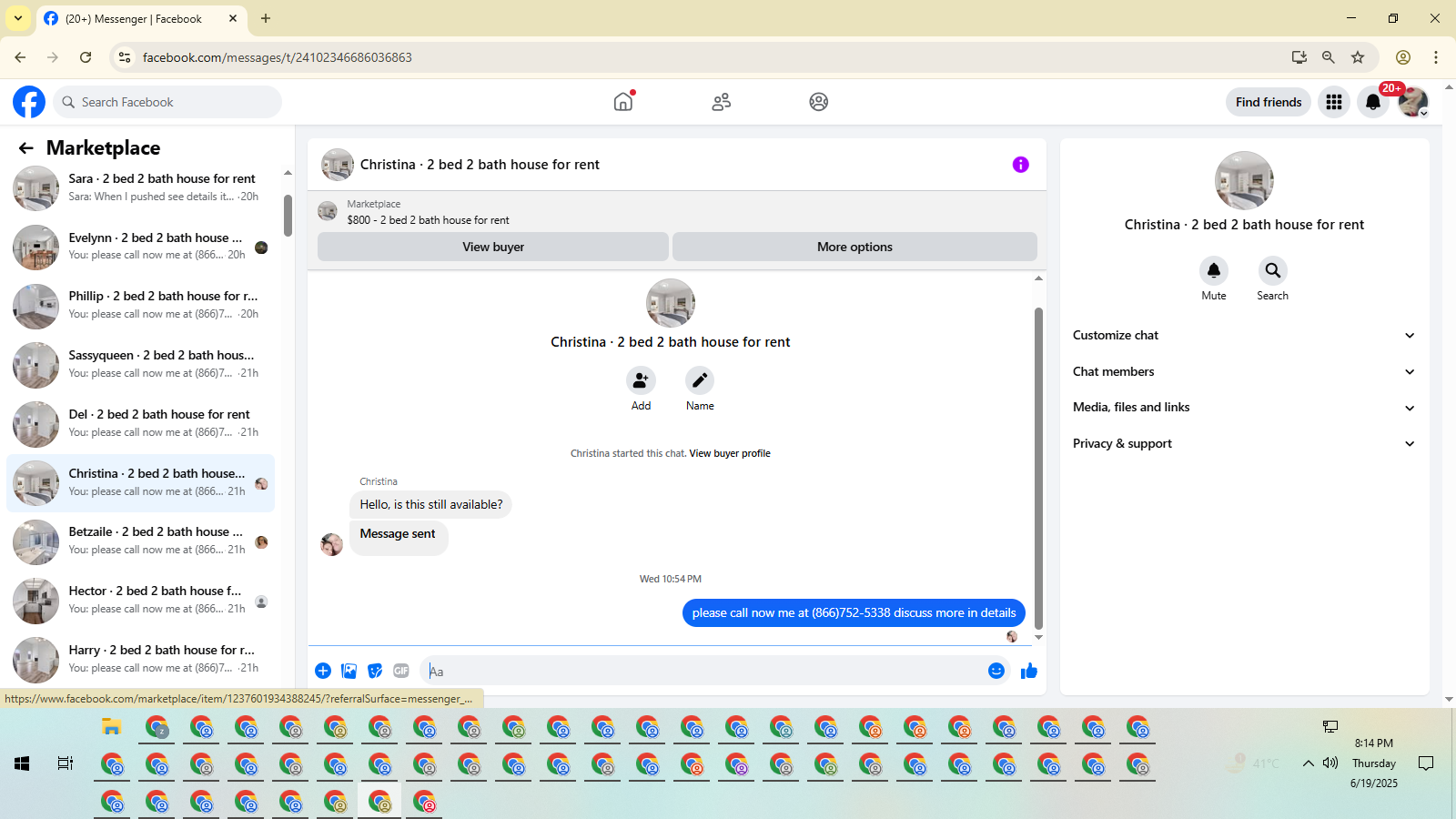
Task: Open more actions plus icon
Action: (x=323, y=671)
